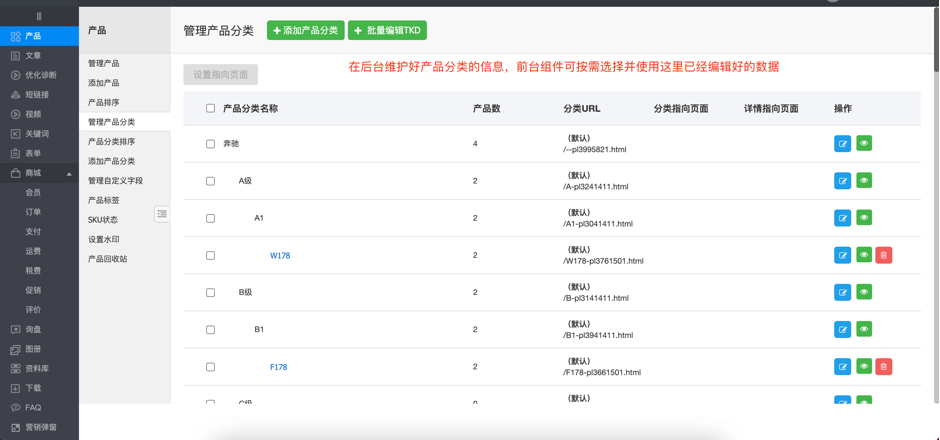Edit the A级 category
Viewport: 940px width, 440px height.
pyautogui.click(x=842, y=180)
